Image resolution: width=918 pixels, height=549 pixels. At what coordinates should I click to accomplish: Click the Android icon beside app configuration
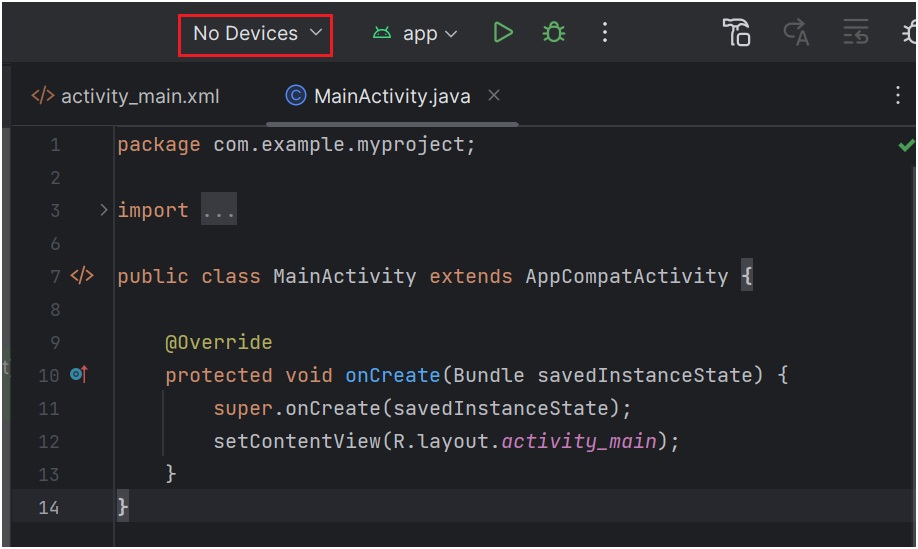click(x=381, y=33)
